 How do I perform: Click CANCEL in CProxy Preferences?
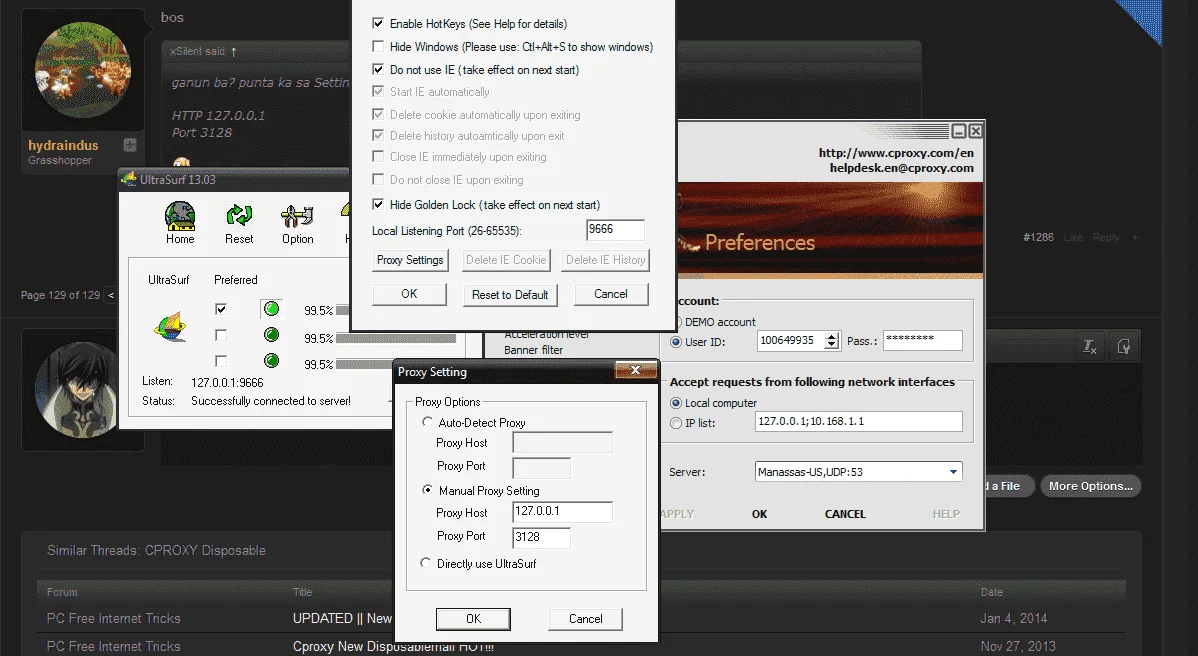coord(845,514)
